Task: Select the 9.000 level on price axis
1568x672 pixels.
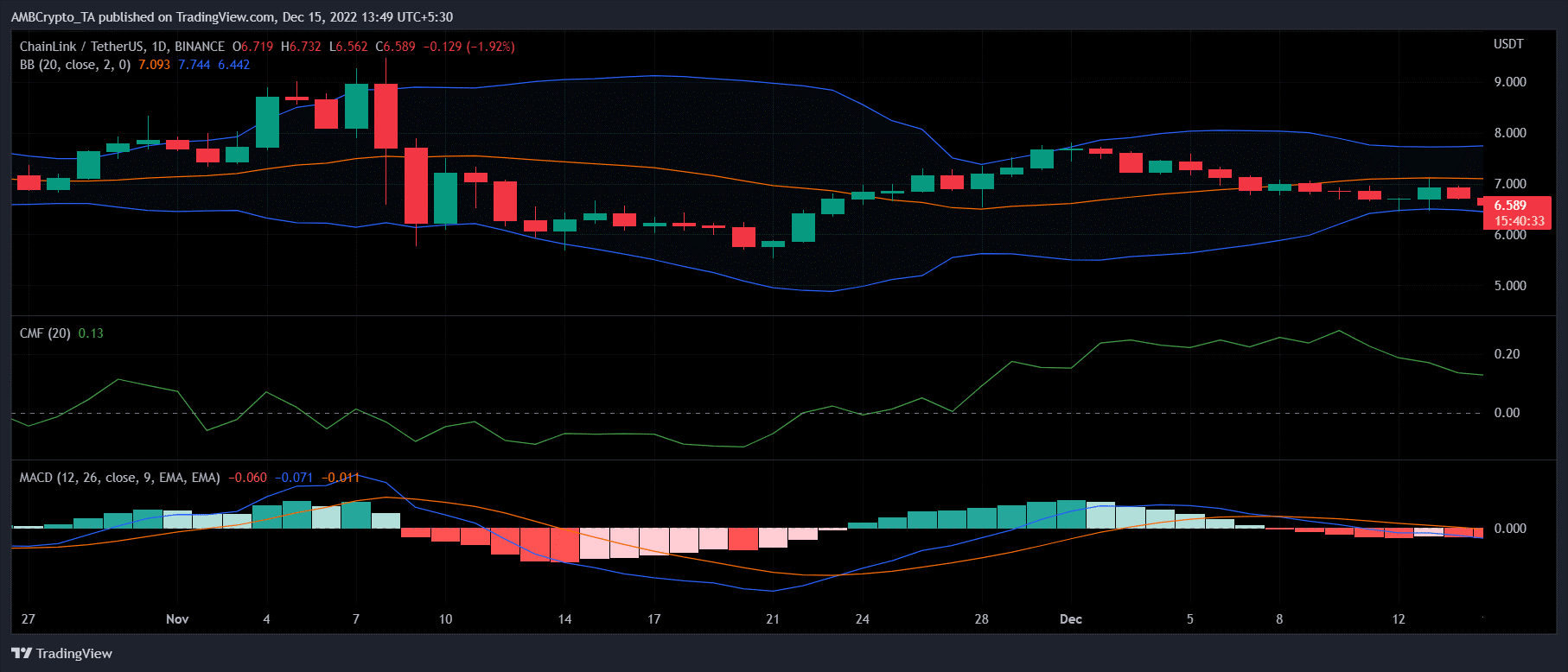Action: [x=1509, y=82]
